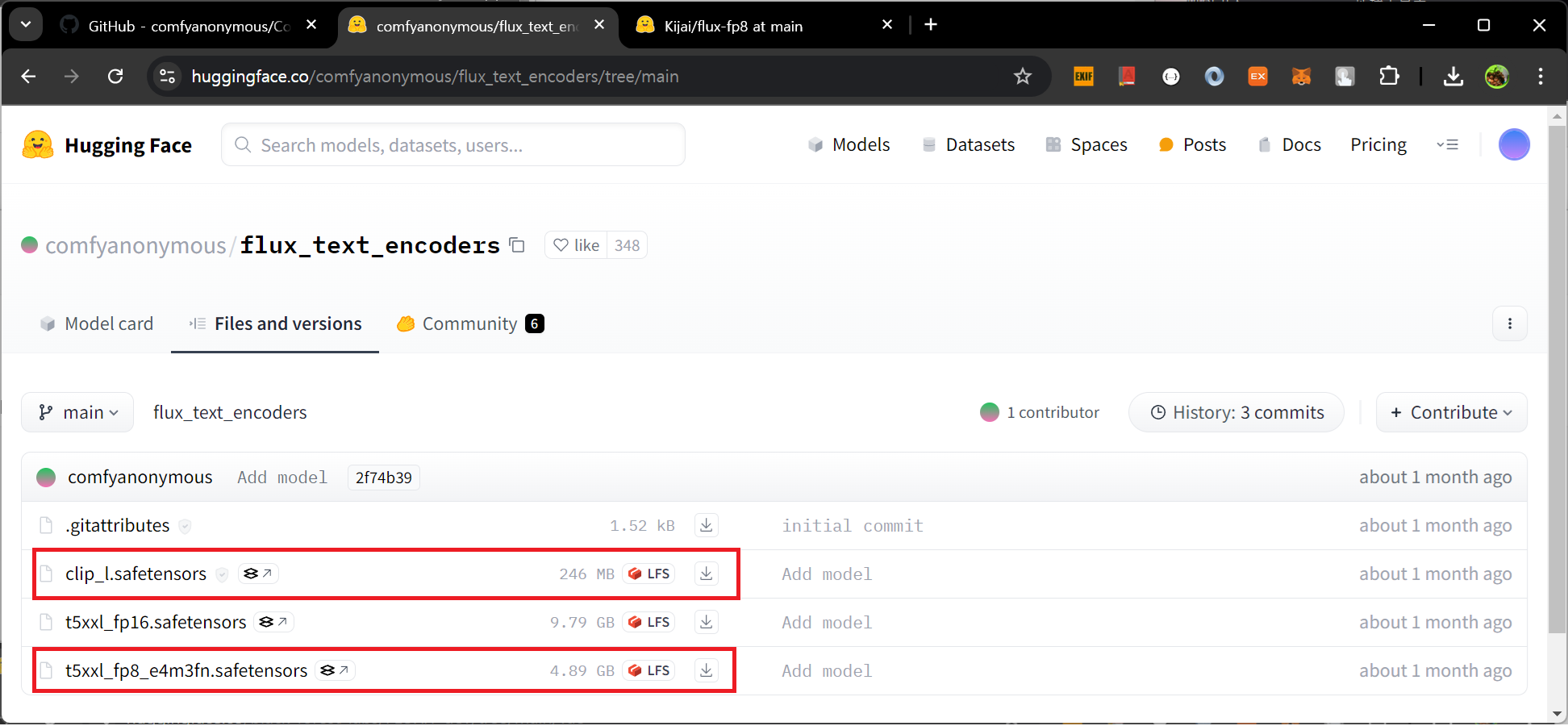Expand the main branch selector
1568x726 pixels.
[x=77, y=413]
